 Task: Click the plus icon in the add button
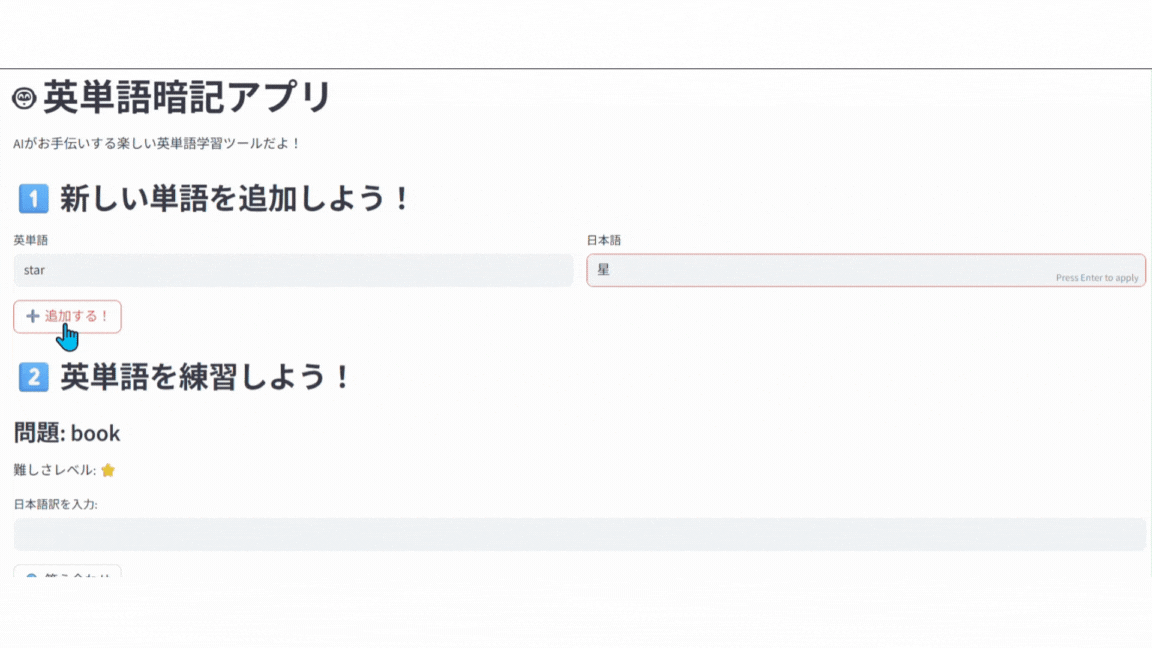pyautogui.click(x=33, y=316)
